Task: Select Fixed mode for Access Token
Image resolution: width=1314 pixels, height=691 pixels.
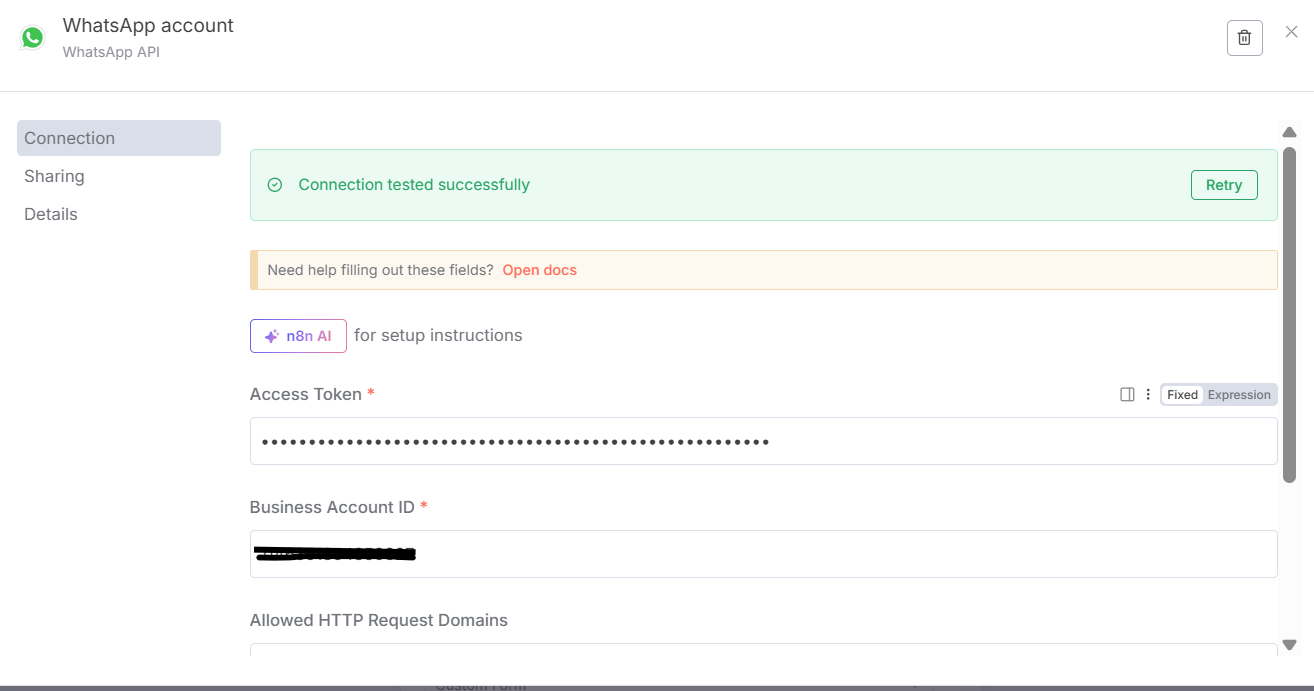Action: point(1182,395)
